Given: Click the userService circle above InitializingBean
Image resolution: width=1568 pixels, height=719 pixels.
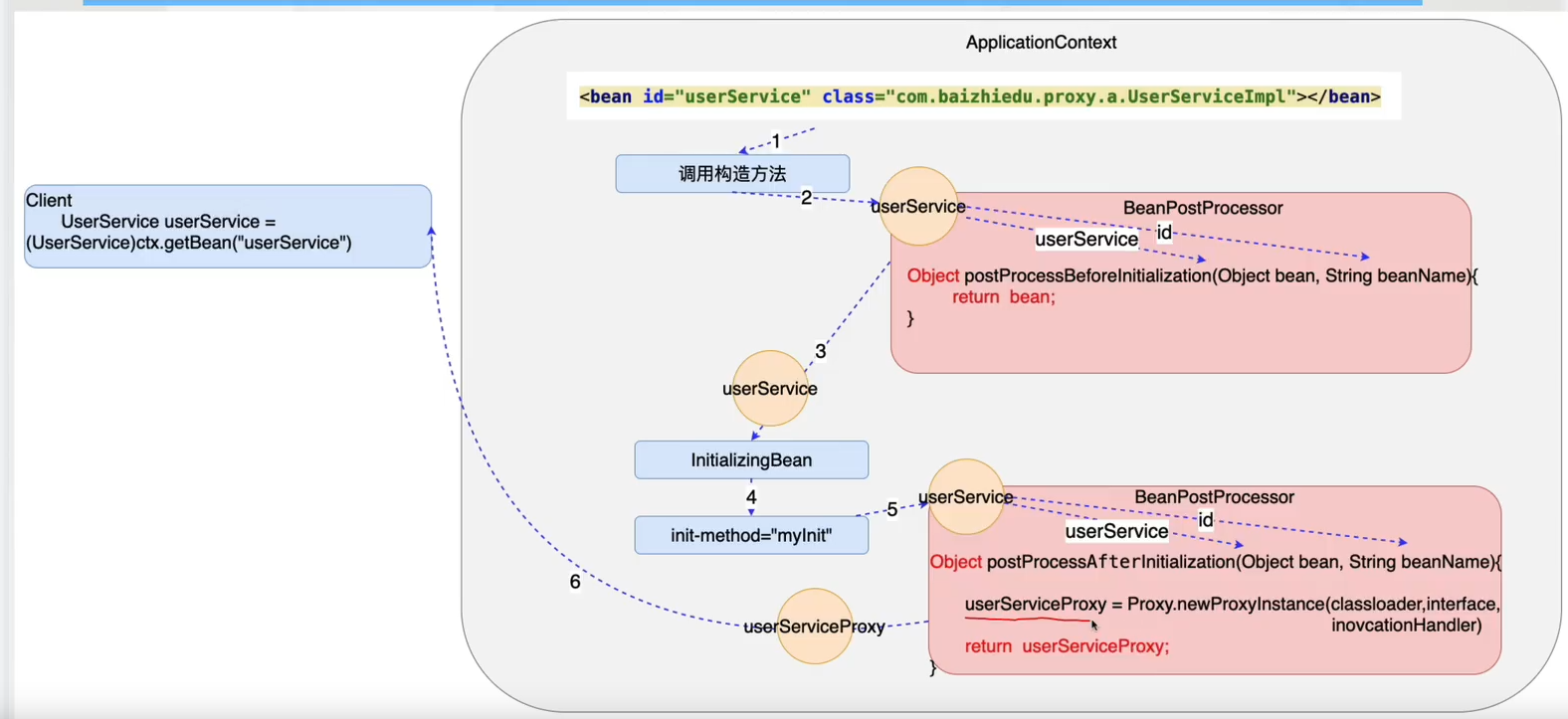Looking at the screenshot, I should click(x=770, y=388).
